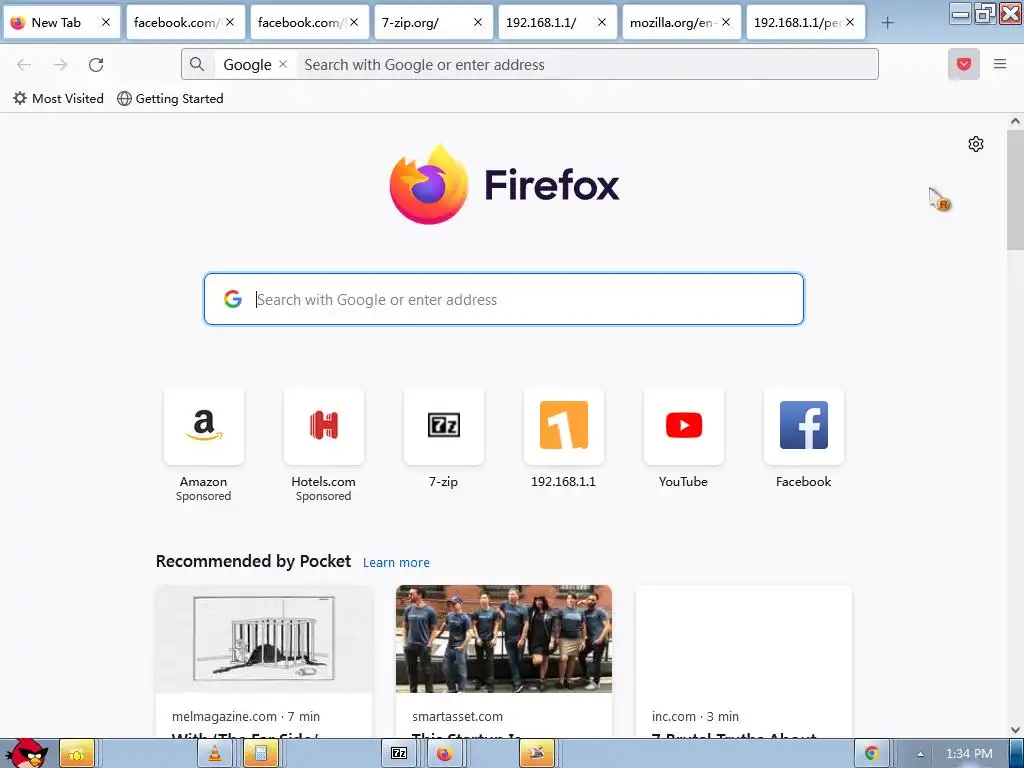Click the Recommended by Pocket heading
This screenshot has width=1024, height=768.
253,562
